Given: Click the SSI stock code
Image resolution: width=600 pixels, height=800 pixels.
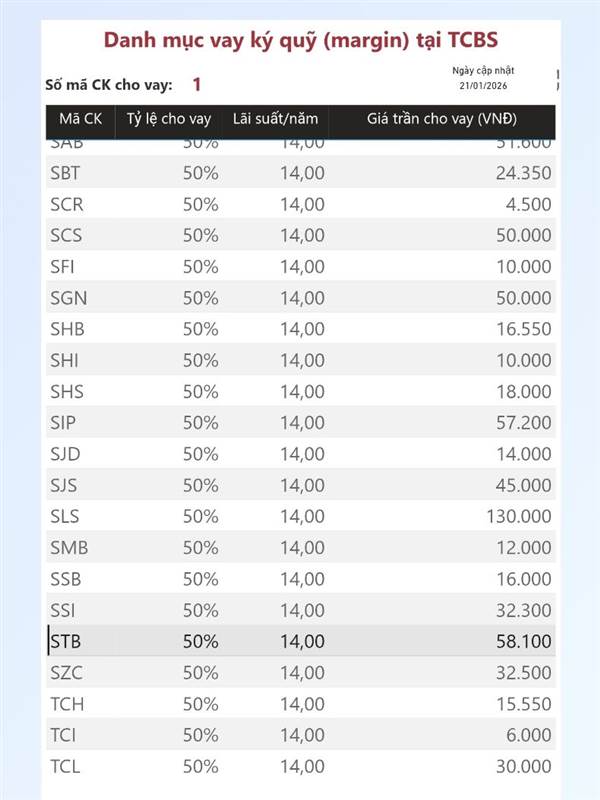Looking at the screenshot, I should pyautogui.click(x=63, y=610).
